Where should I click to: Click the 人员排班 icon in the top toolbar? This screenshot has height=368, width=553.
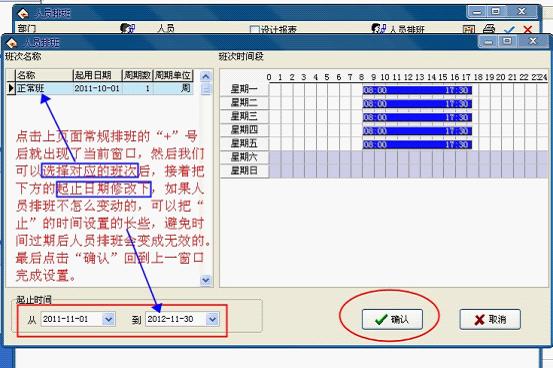pyautogui.click(x=379, y=28)
